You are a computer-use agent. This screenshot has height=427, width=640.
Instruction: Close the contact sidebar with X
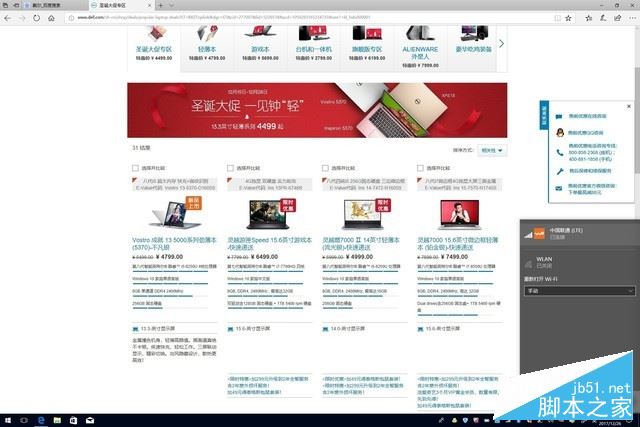pyautogui.click(x=629, y=107)
